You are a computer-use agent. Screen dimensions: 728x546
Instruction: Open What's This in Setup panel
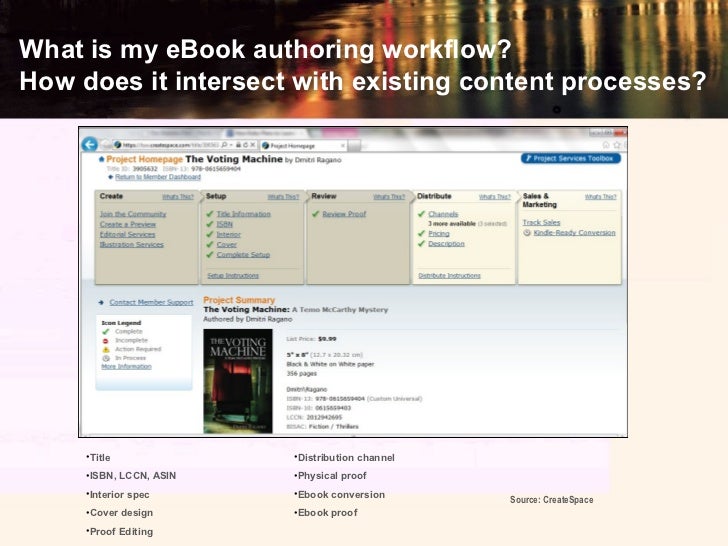pyautogui.click(x=283, y=197)
